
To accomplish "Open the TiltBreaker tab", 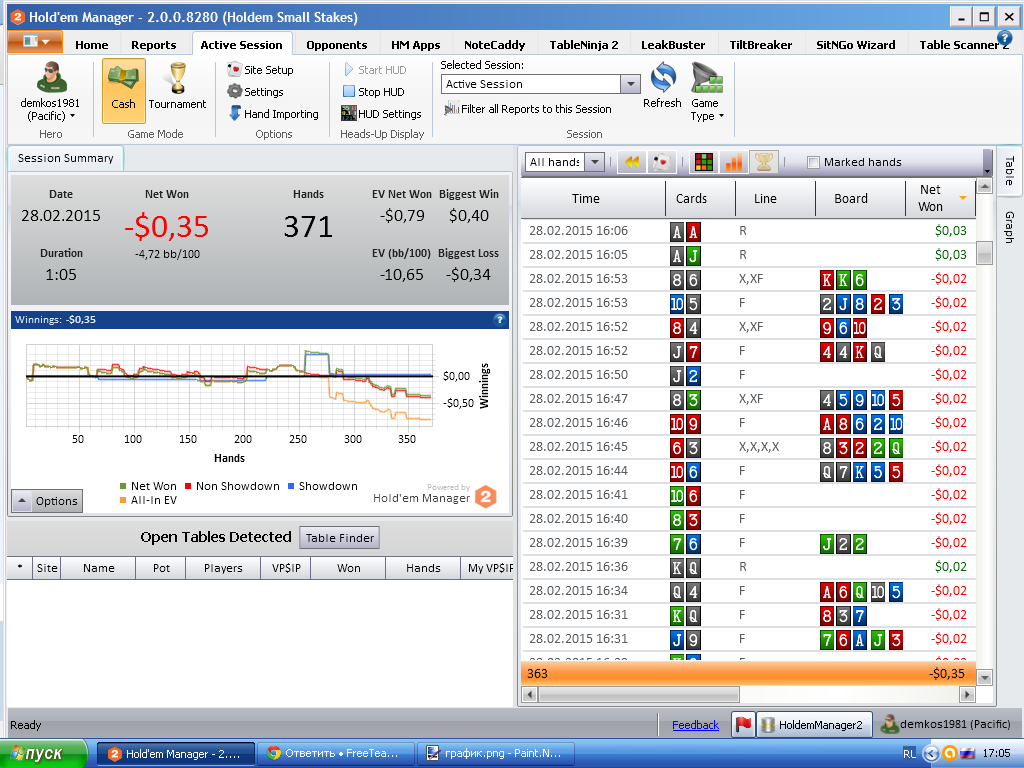I will (x=760, y=44).
